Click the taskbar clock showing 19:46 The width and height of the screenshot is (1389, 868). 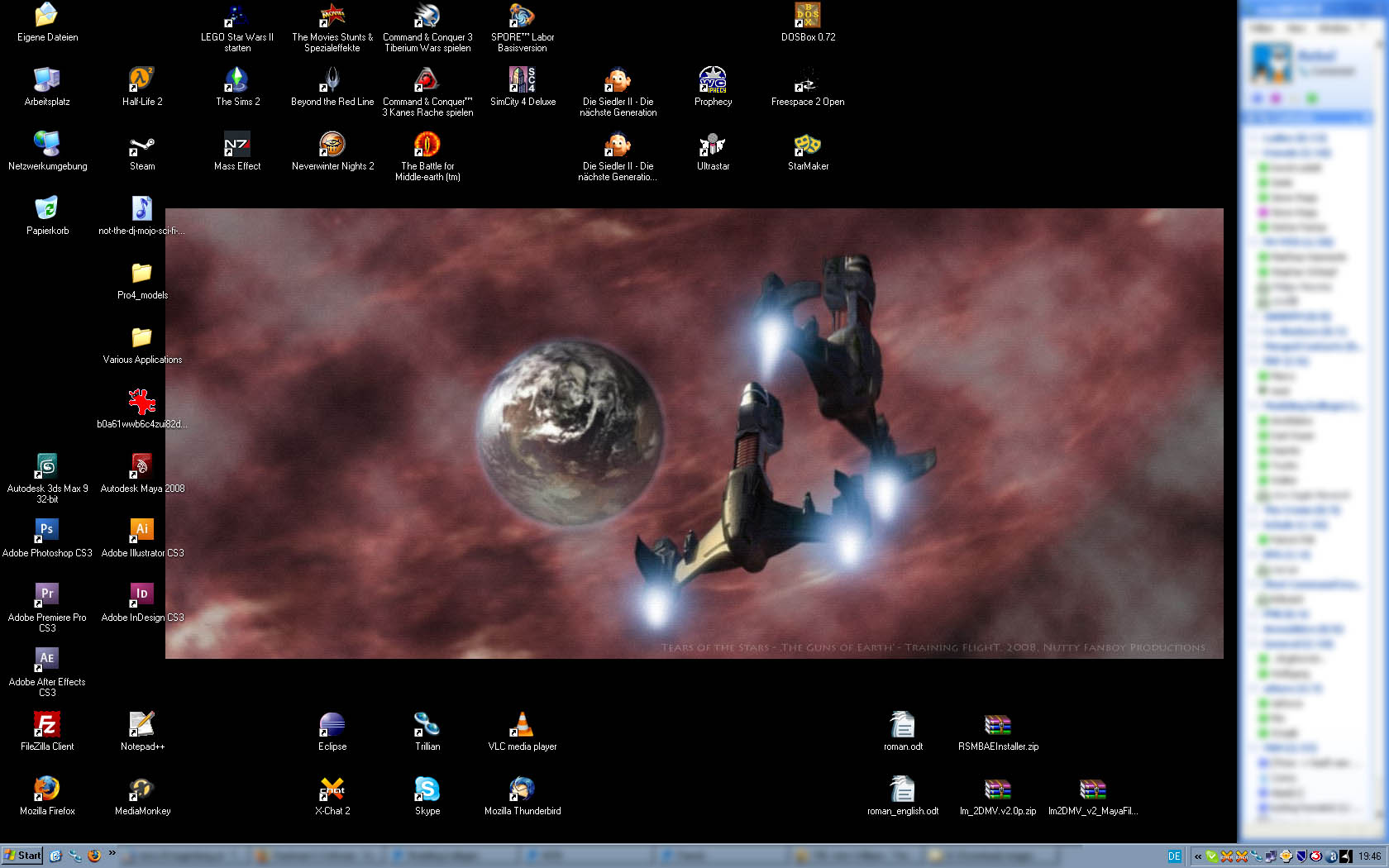pos(1369,856)
